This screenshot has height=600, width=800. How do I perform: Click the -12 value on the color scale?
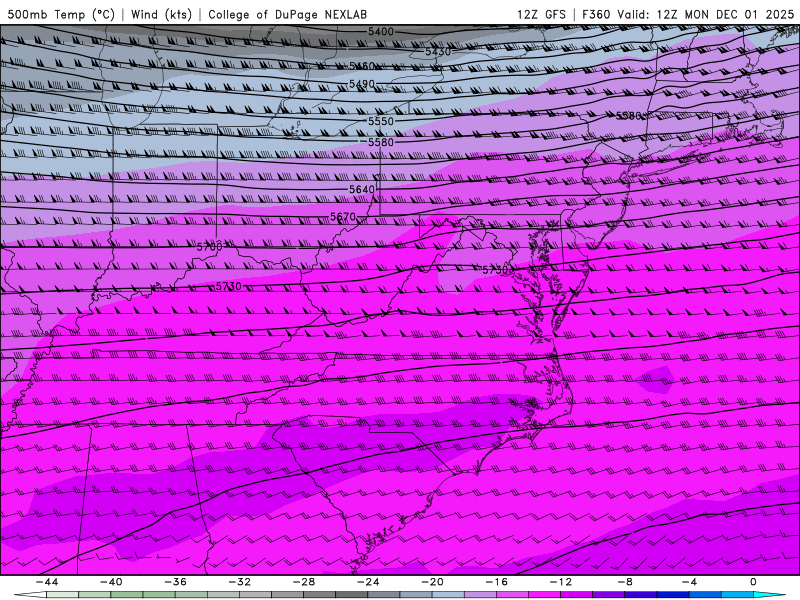coord(561,582)
